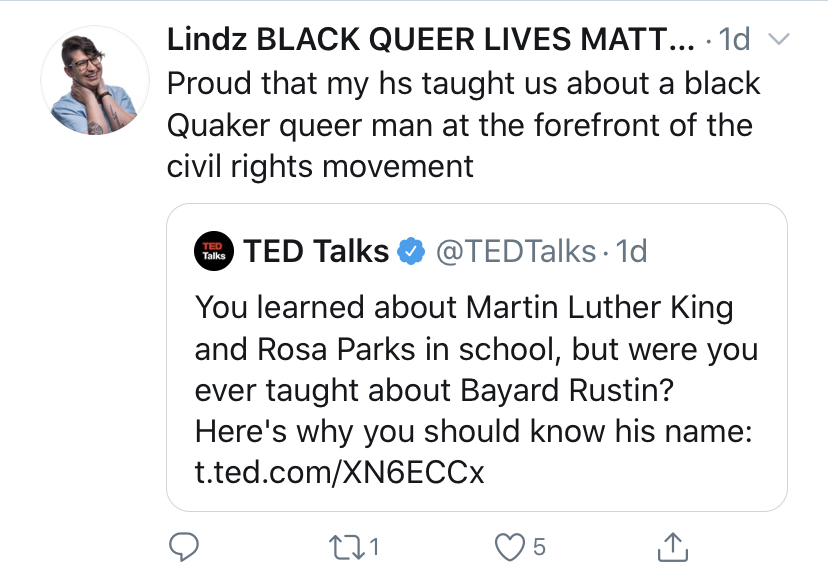
Task: Open the share options icon
Action: tap(673, 546)
